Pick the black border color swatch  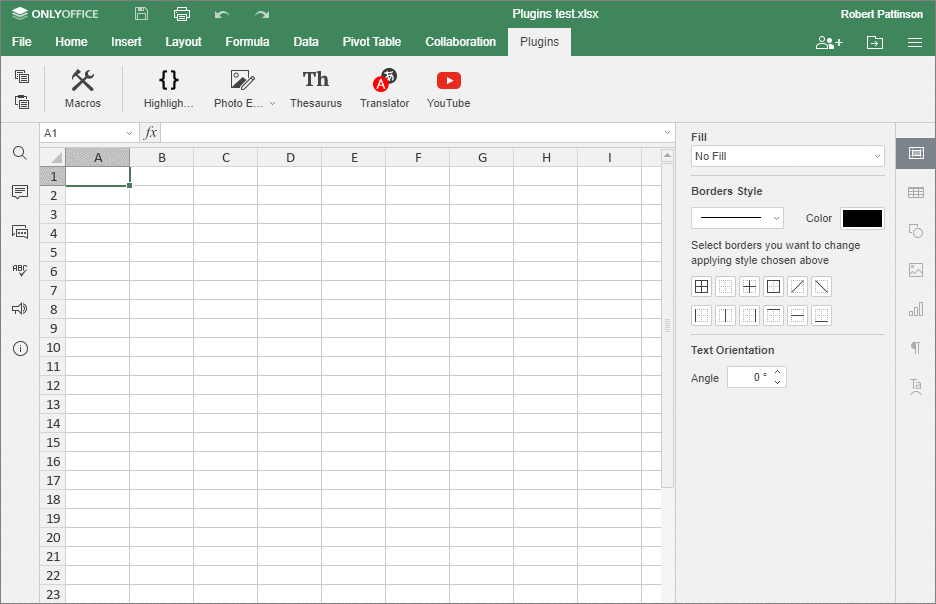(x=862, y=218)
